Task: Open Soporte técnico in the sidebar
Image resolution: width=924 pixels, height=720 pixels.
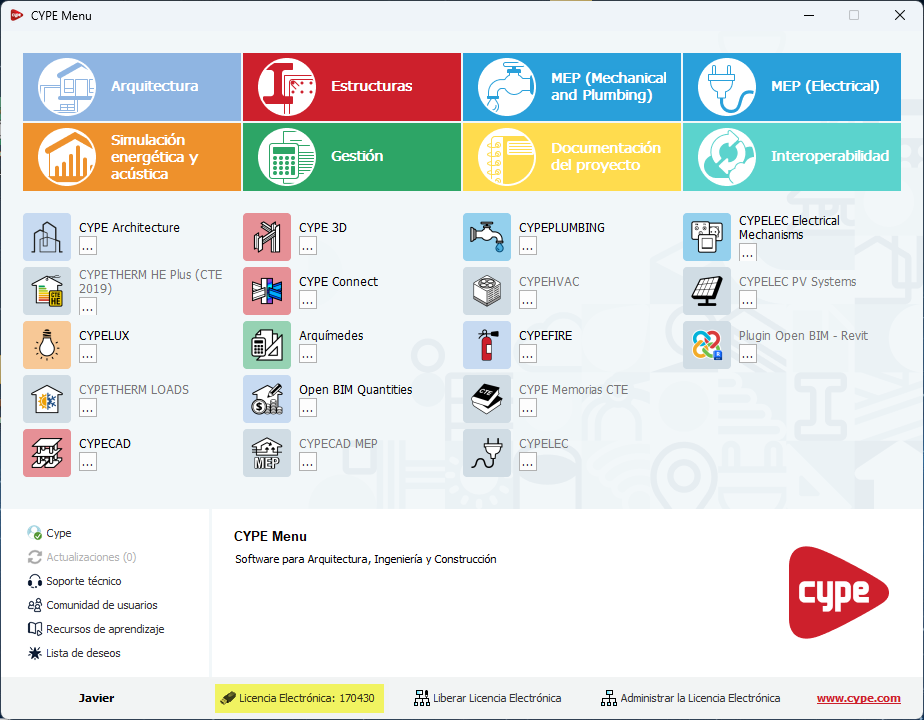Action: [83, 581]
